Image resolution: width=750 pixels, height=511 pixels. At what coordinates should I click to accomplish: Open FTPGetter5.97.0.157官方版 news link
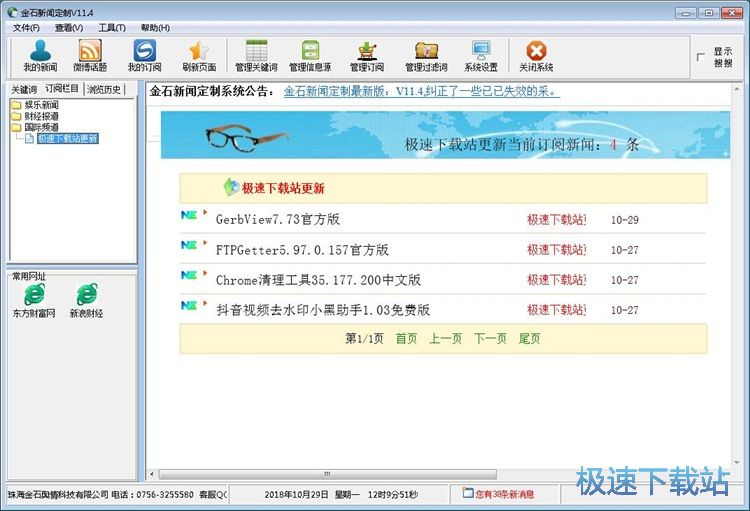click(x=302, y=250)
